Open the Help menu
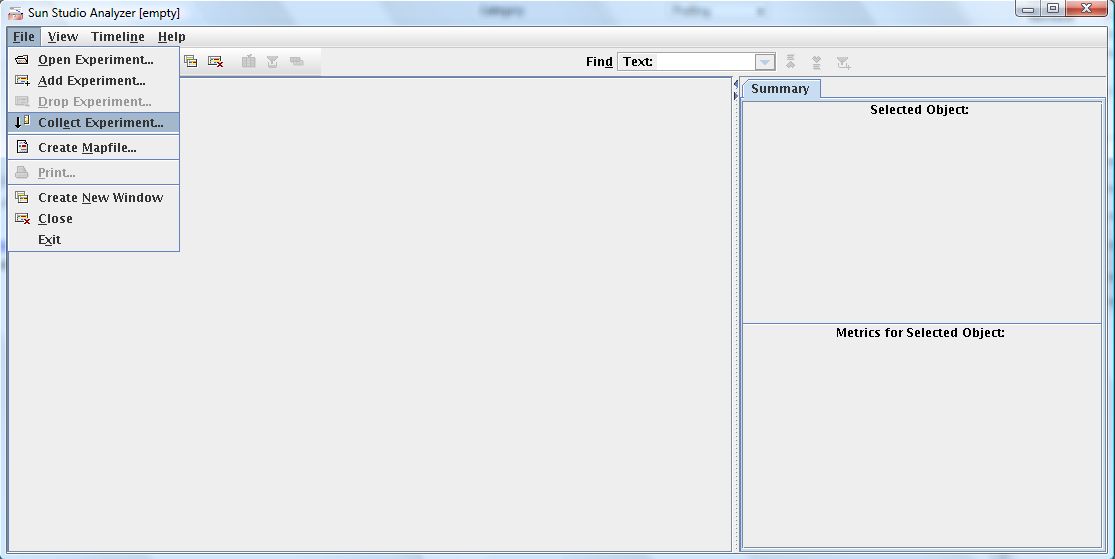 (x=171, y=37)
